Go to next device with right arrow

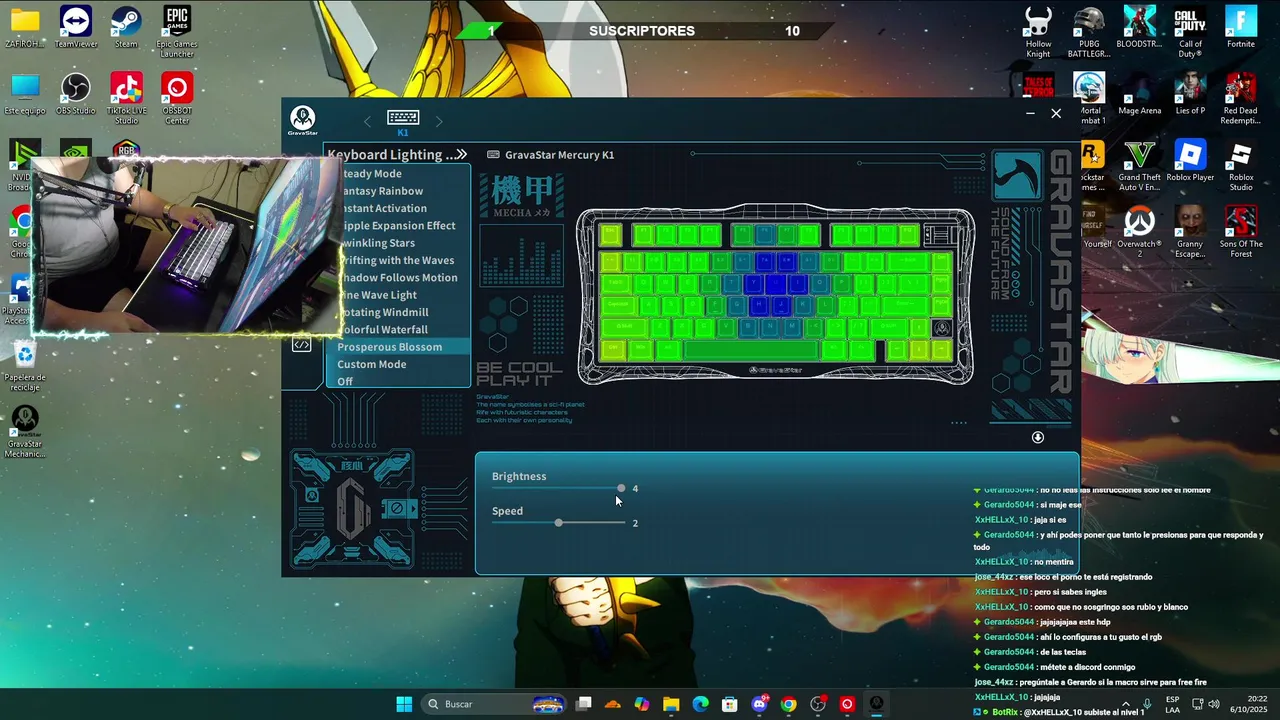pyautogui.click(x=438, y=121)
